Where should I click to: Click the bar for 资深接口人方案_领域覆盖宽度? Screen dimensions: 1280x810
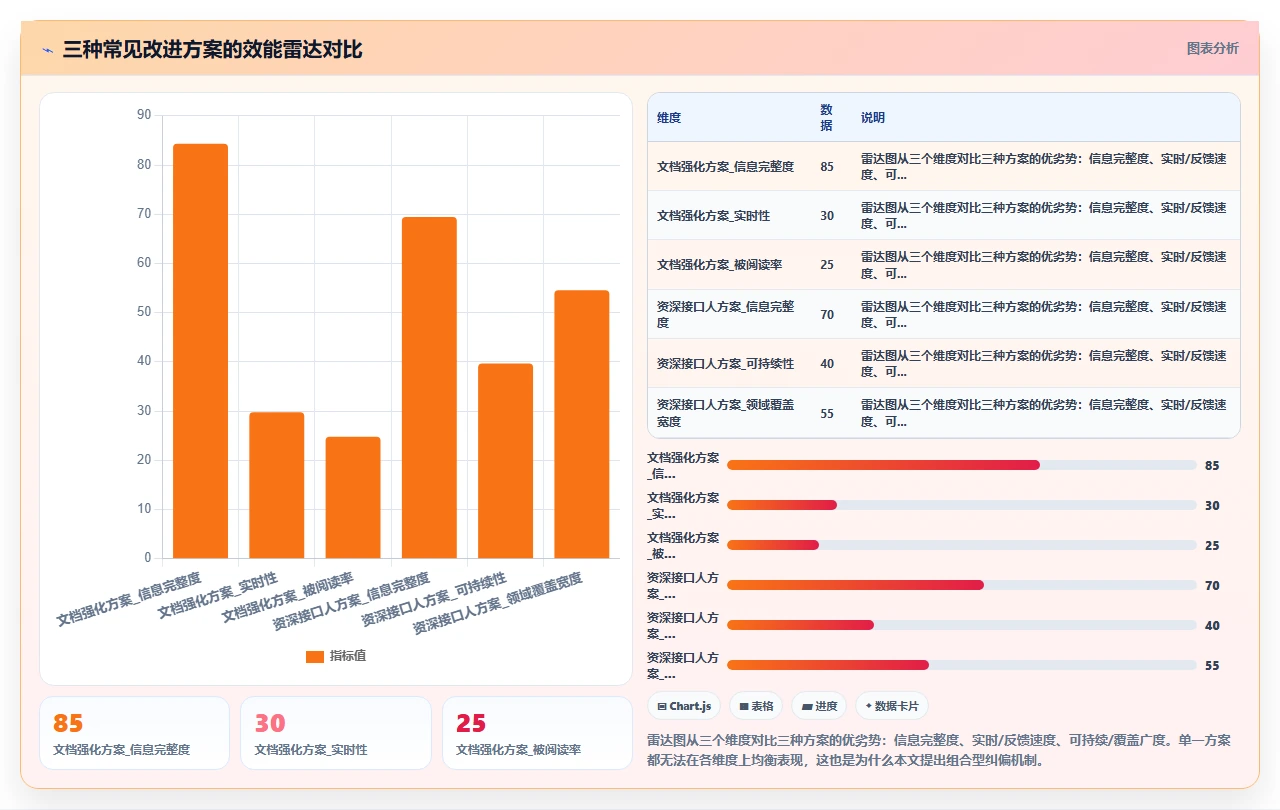click(582, 424)
